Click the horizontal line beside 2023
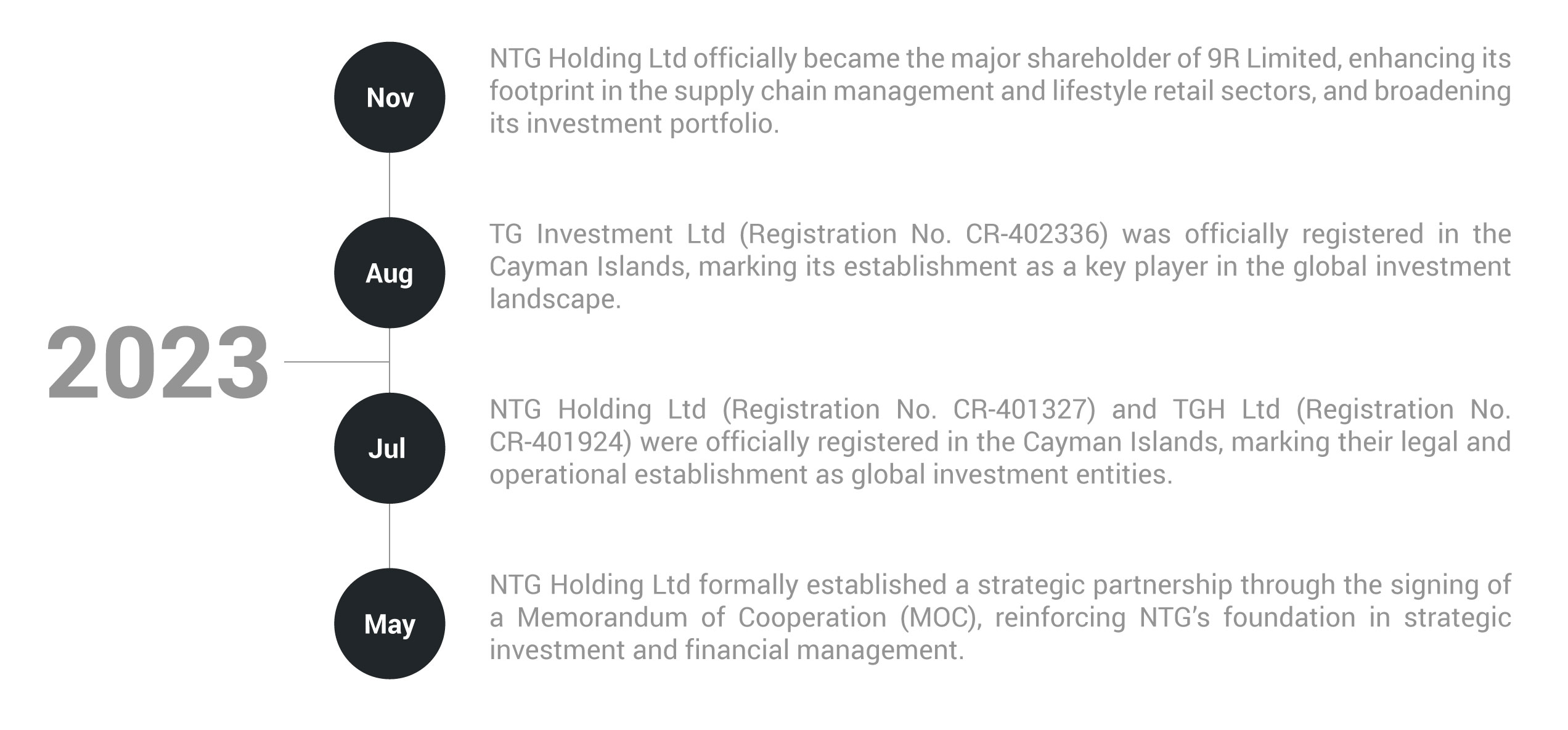 point(336,362)
